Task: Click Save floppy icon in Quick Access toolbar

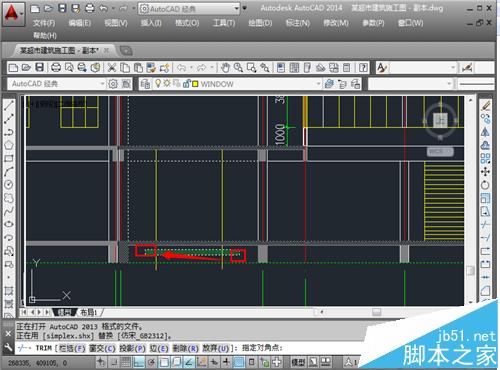Action: [62, 8]
